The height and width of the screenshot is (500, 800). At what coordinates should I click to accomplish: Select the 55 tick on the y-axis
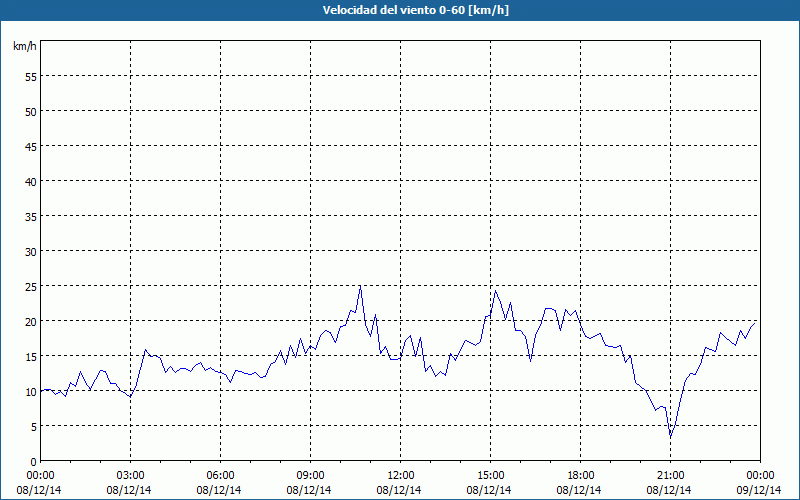click(x=31, y=77)
